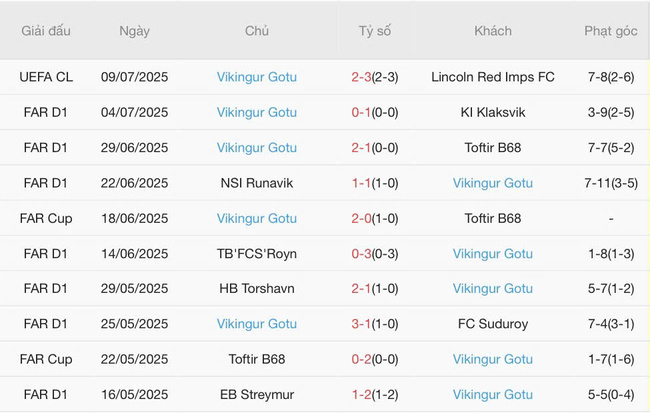Select the Tỷ số column header
This screenshot has height=413, width=650.
[375, 31]
